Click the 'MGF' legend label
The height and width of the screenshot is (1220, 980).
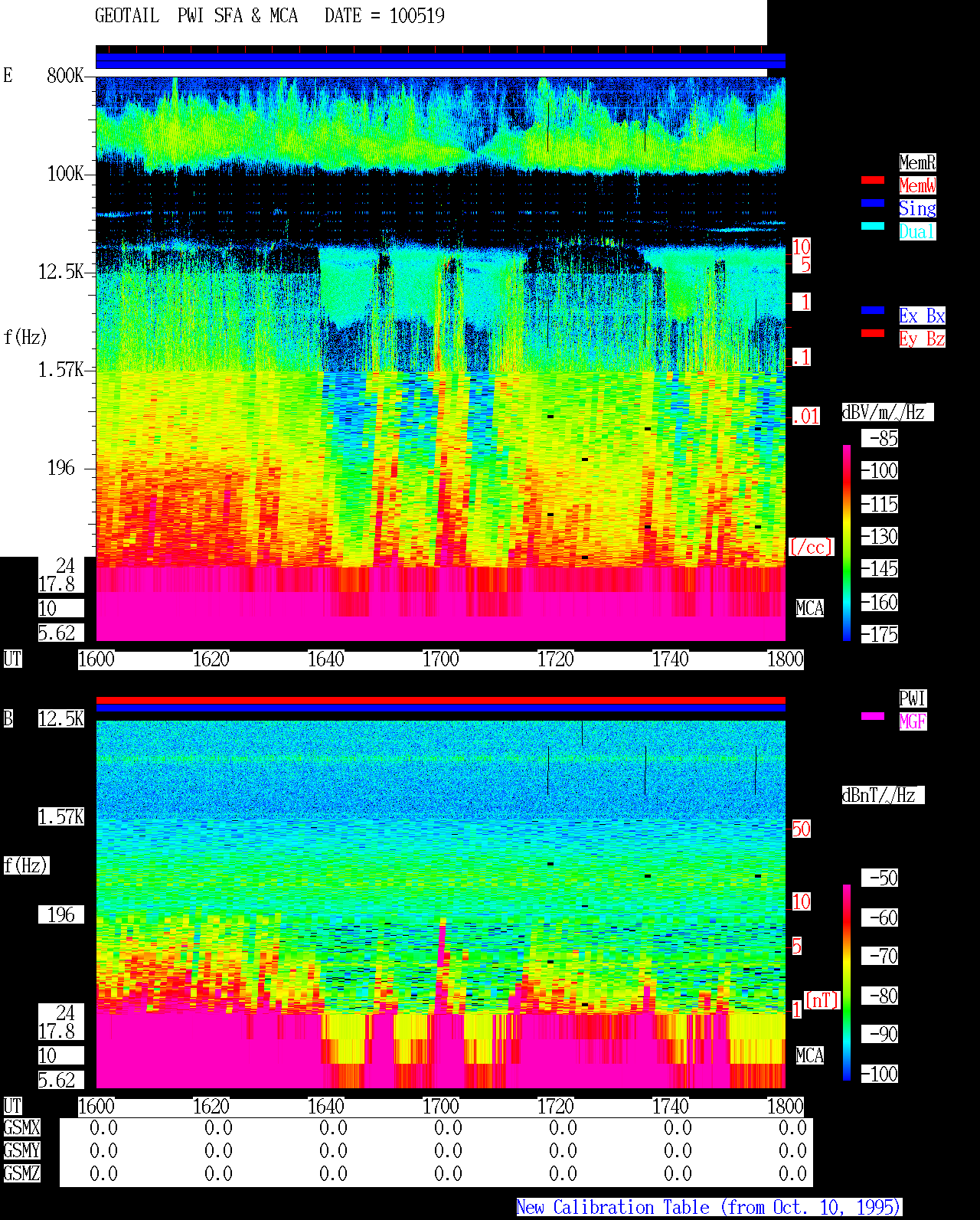(x=913, y=721)
